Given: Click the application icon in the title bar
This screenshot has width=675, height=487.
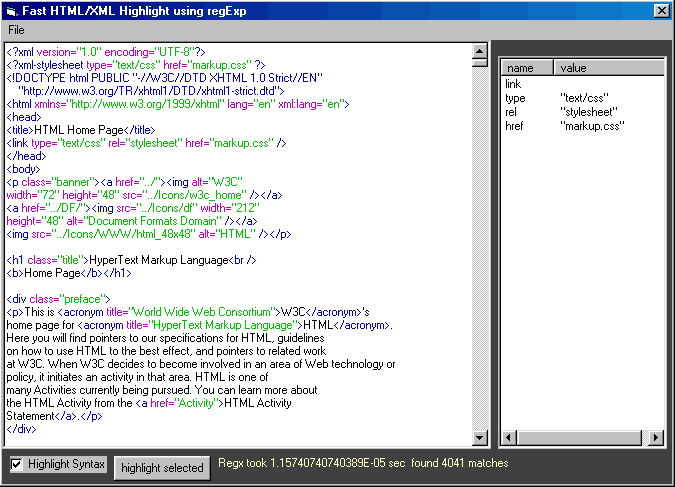Looking at the screenshot, I should 11,11.
